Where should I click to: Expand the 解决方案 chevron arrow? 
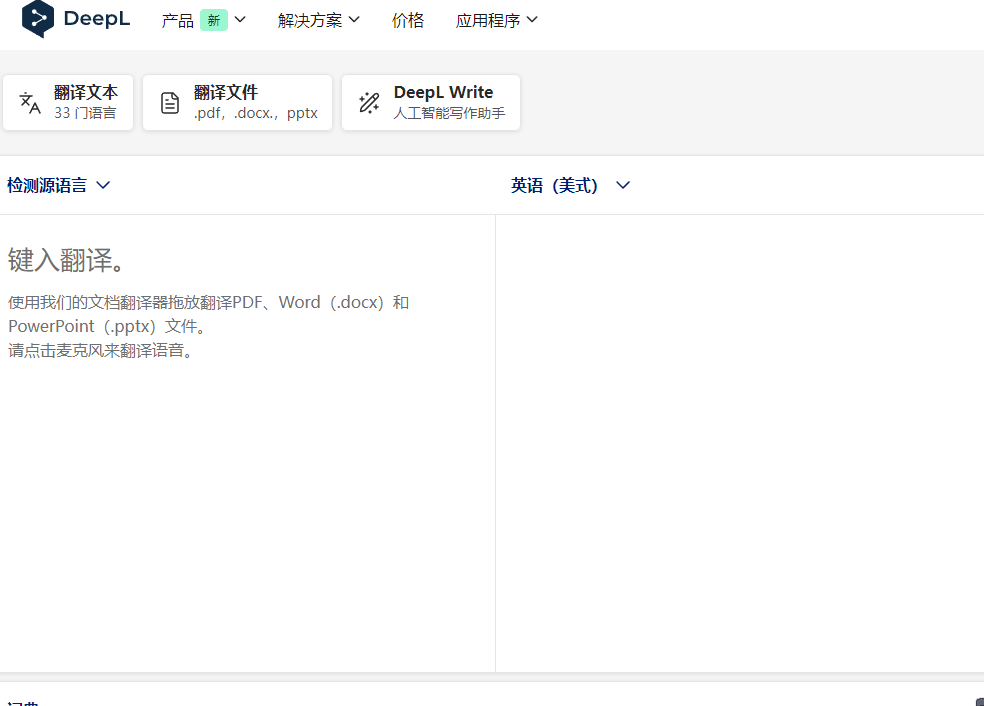[x=354, y=20]
